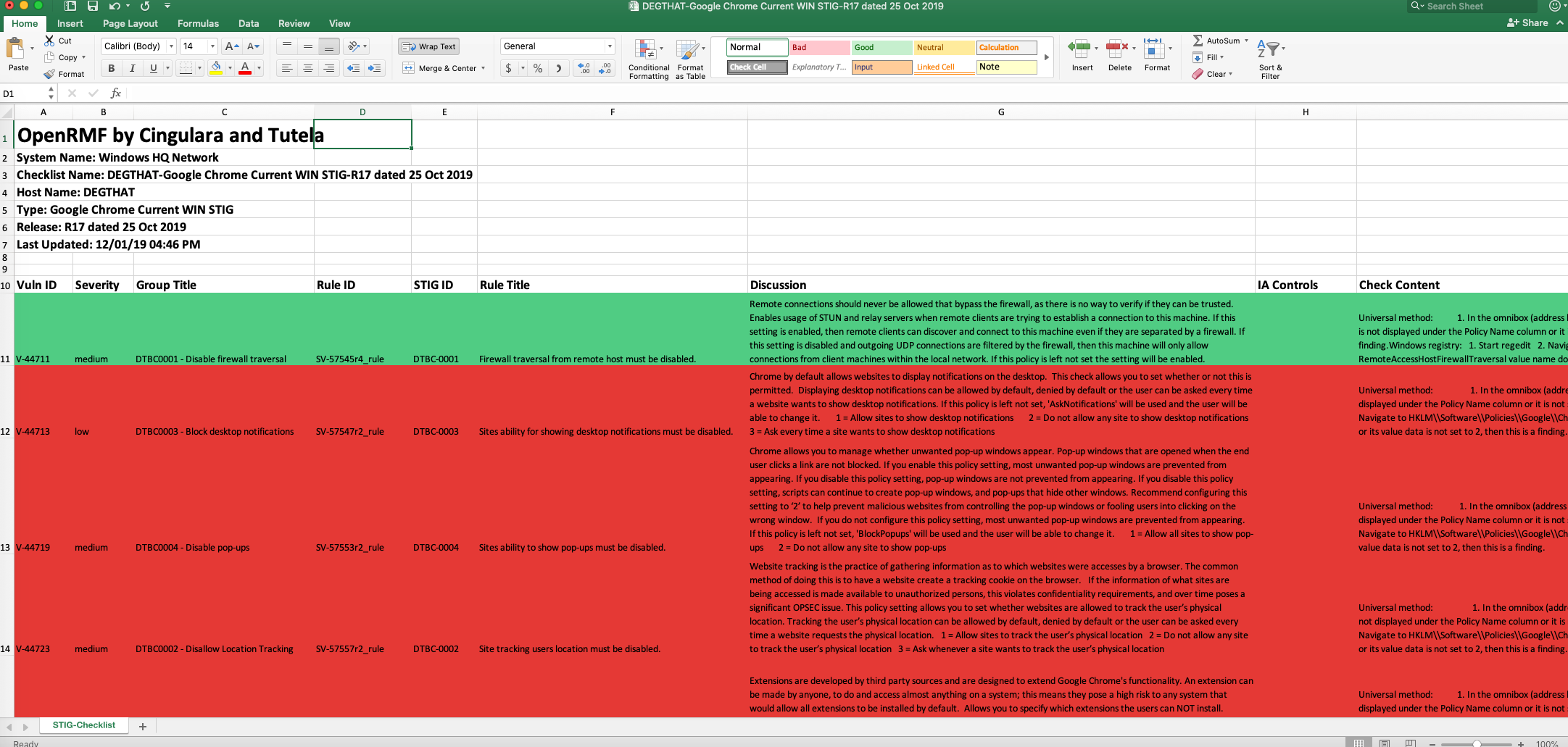Click the Share button
The height and width of the screenshot is (747, 1568).
pyautogui.click(x=1527, y=23)
